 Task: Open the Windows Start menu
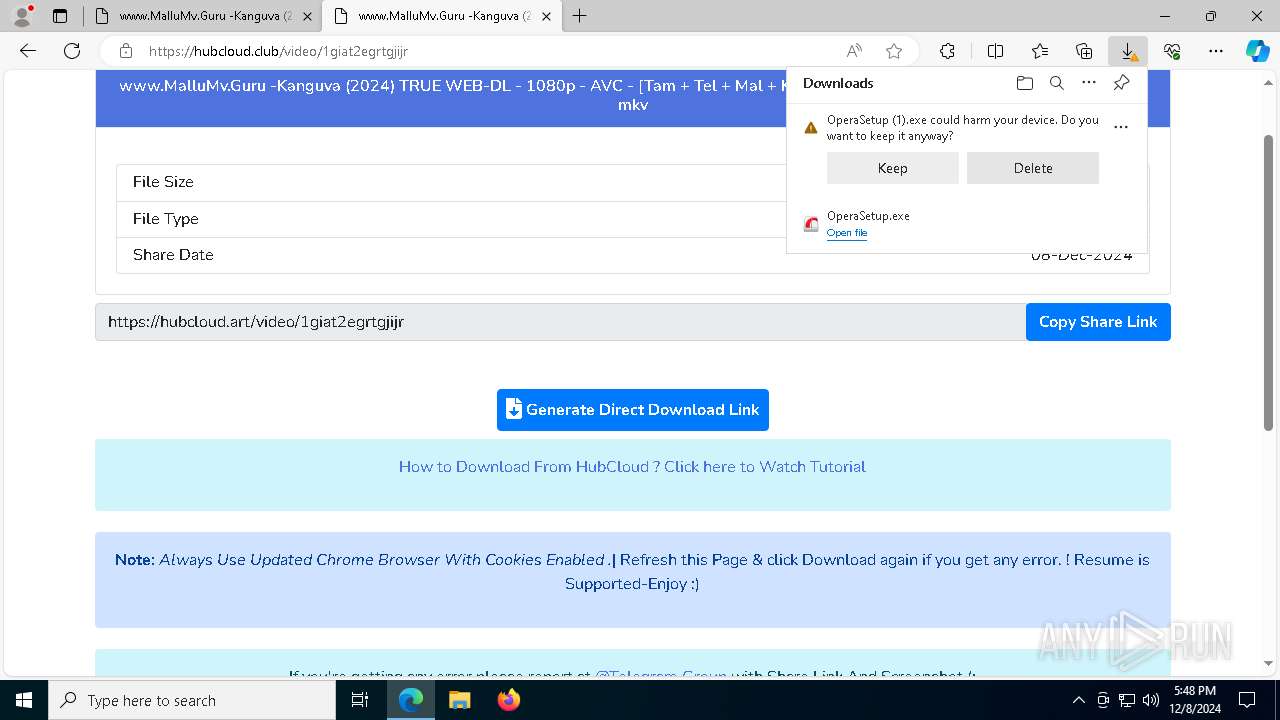[x=24, y=700]
